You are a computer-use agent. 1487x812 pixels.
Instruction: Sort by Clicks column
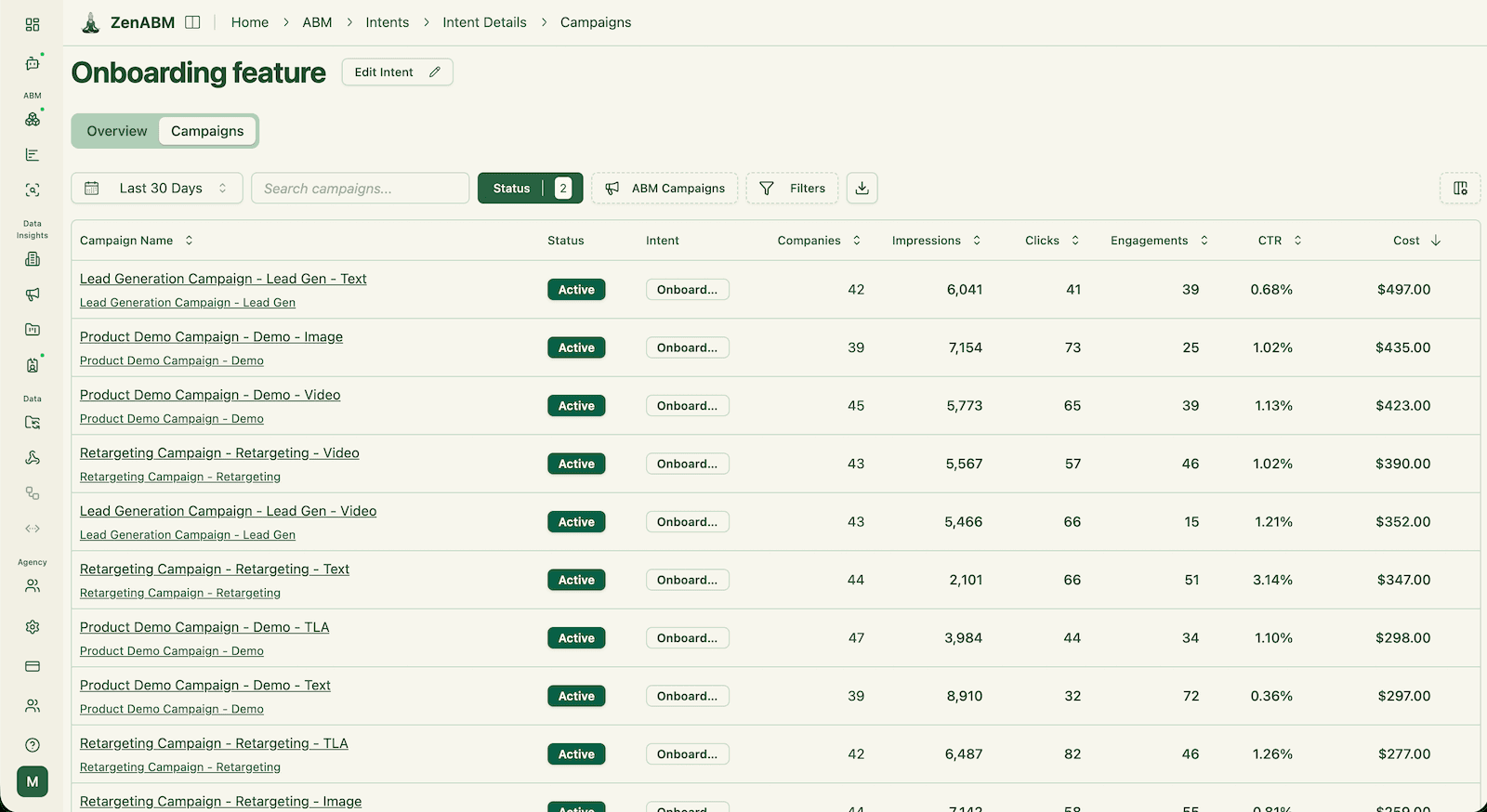pos(1052,241)
